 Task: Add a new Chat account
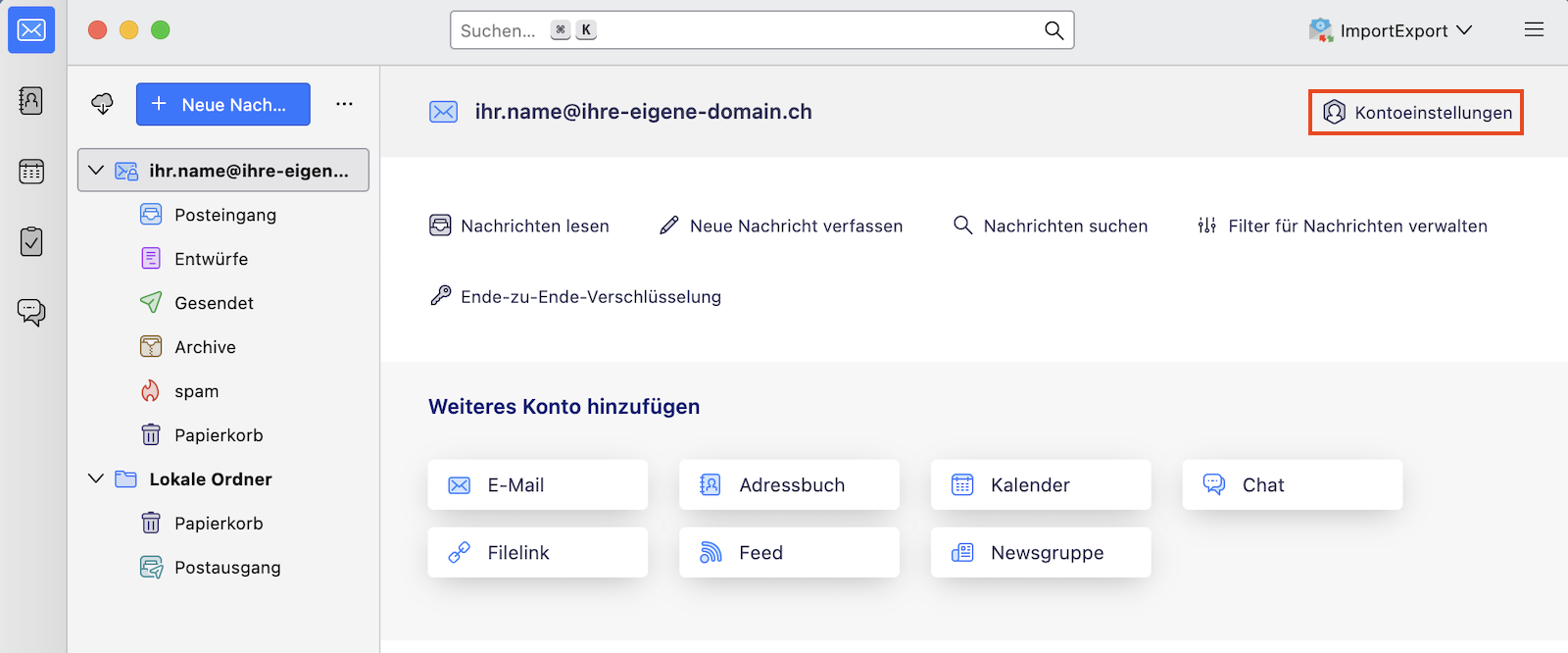1293,484
